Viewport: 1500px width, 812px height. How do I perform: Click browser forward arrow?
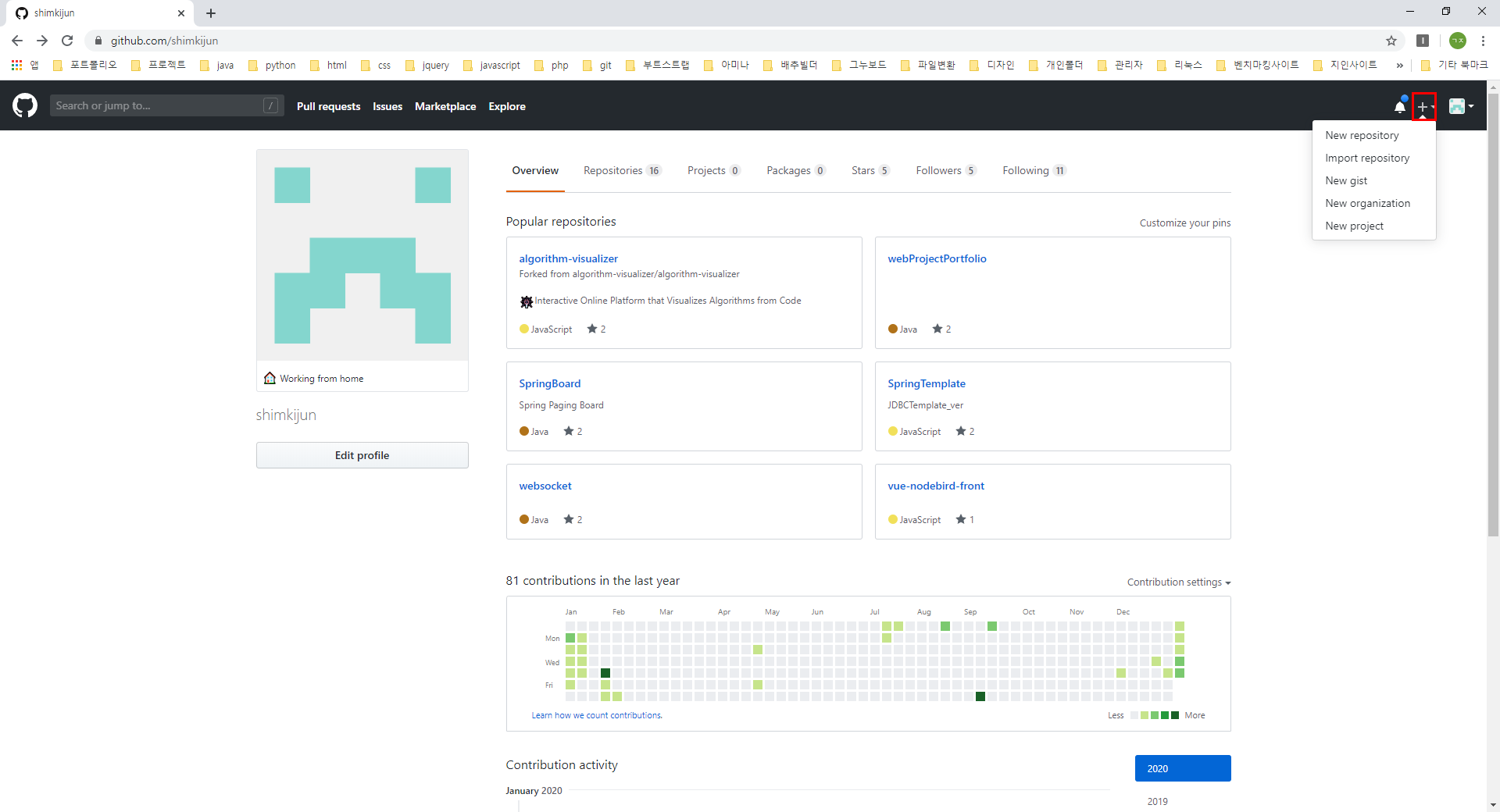[x=42, y=41]
